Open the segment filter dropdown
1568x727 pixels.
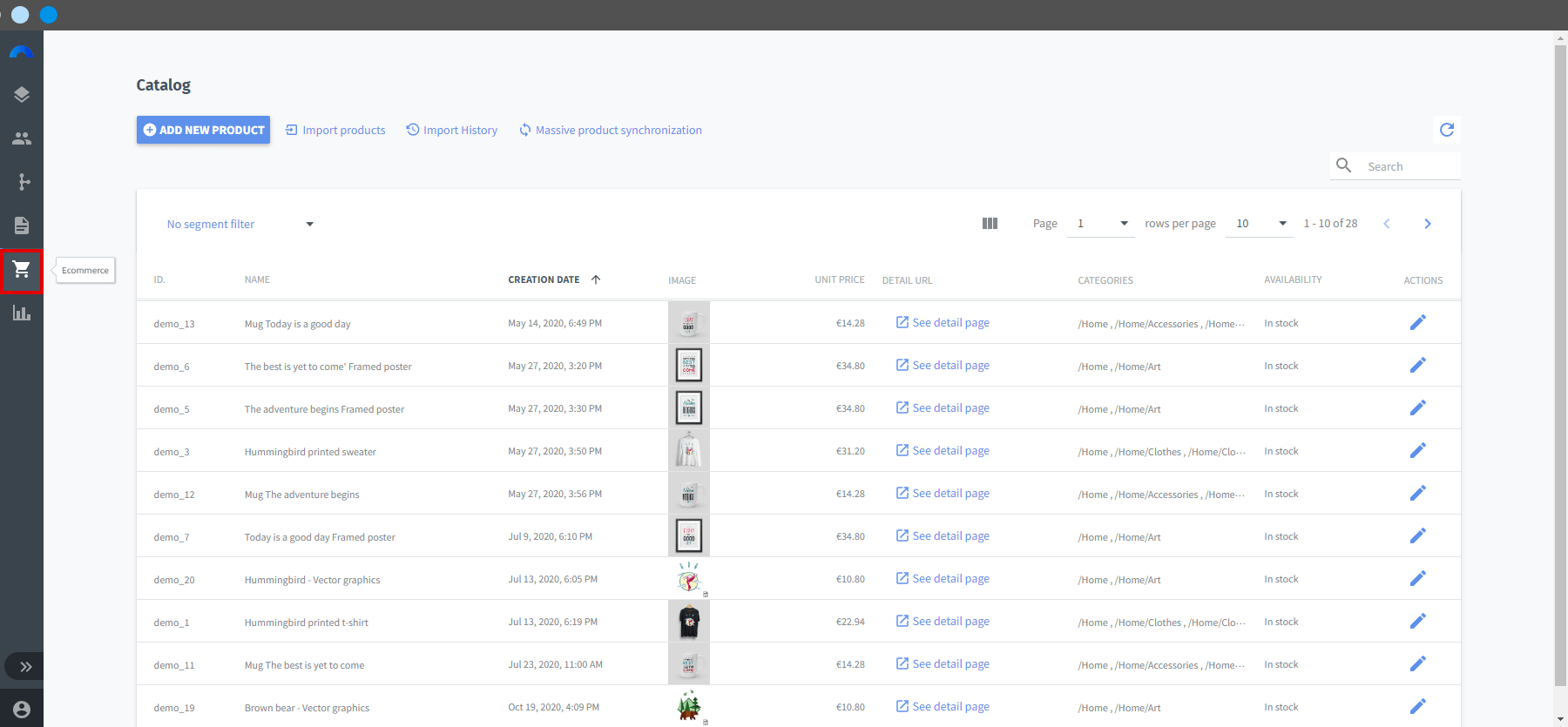pyautogui.click(x=240, y=224)
